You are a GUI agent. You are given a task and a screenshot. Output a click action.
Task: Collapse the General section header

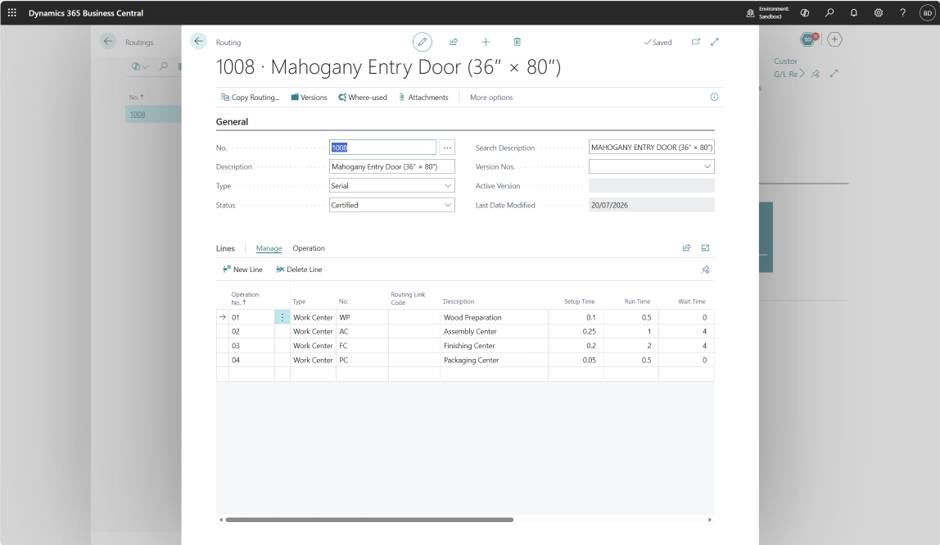point(232,122)
